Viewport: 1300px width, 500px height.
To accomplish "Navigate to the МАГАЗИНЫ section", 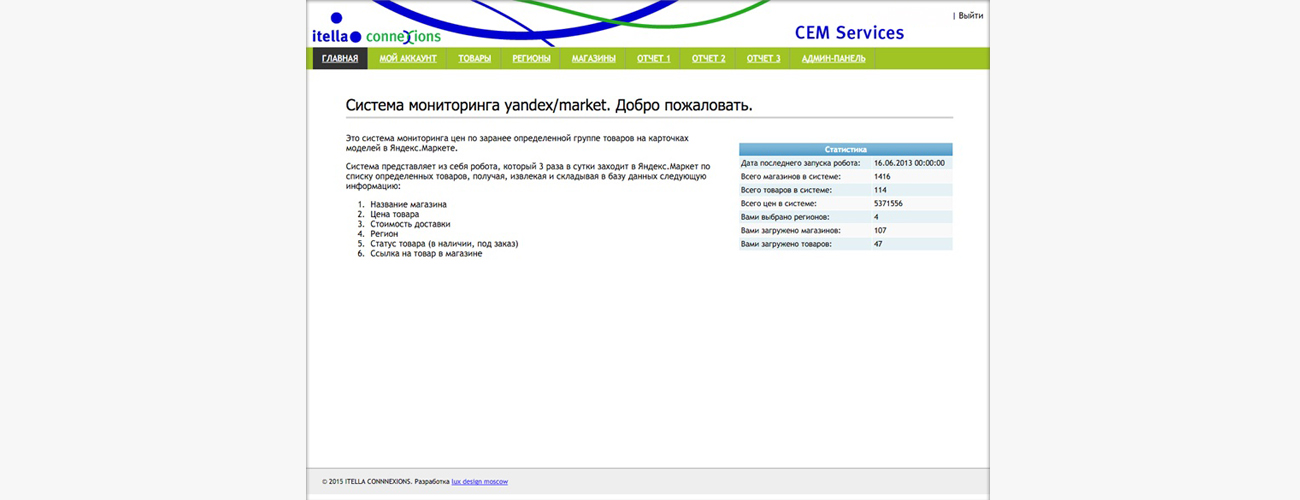I will point(593,59).
